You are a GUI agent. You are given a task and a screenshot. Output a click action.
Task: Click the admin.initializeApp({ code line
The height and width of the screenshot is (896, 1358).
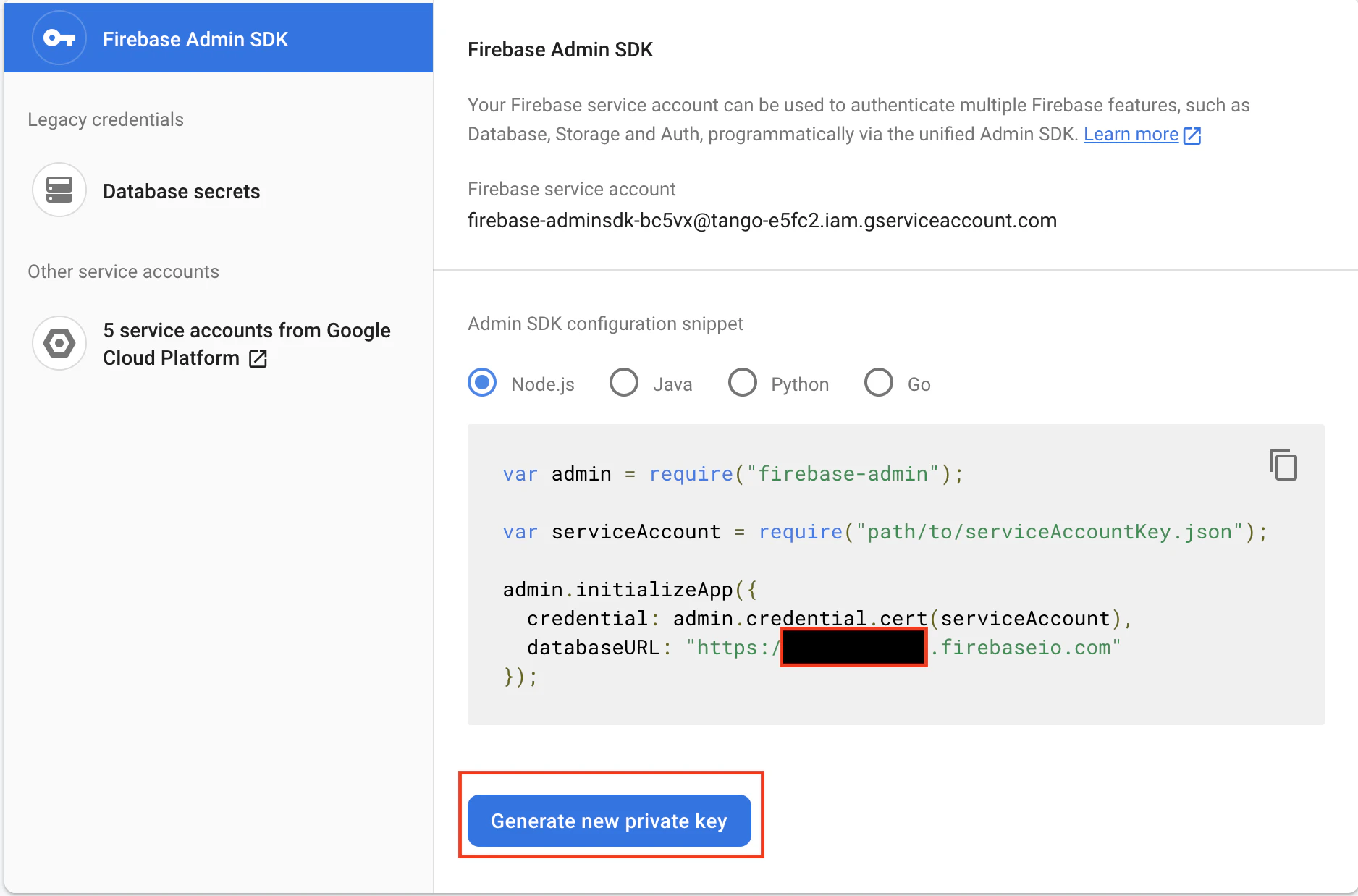tap(630, 590)
